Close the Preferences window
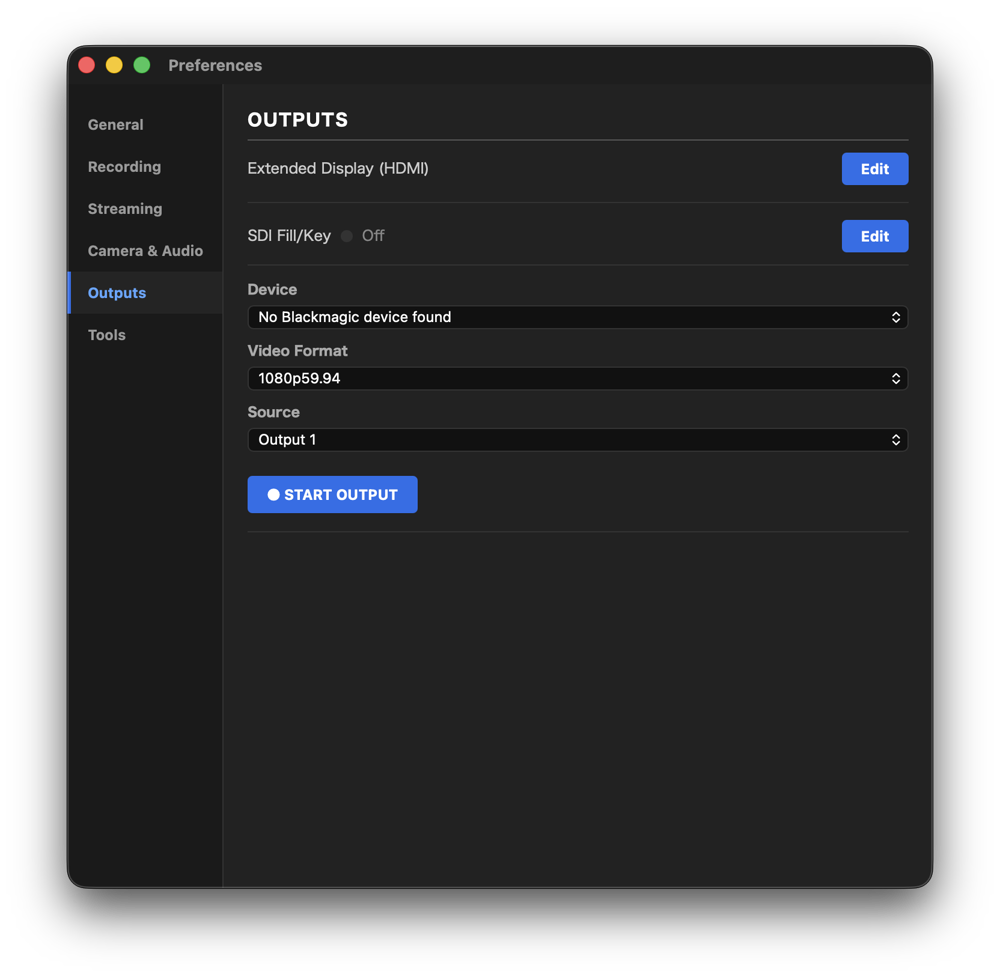 point(87,65)
